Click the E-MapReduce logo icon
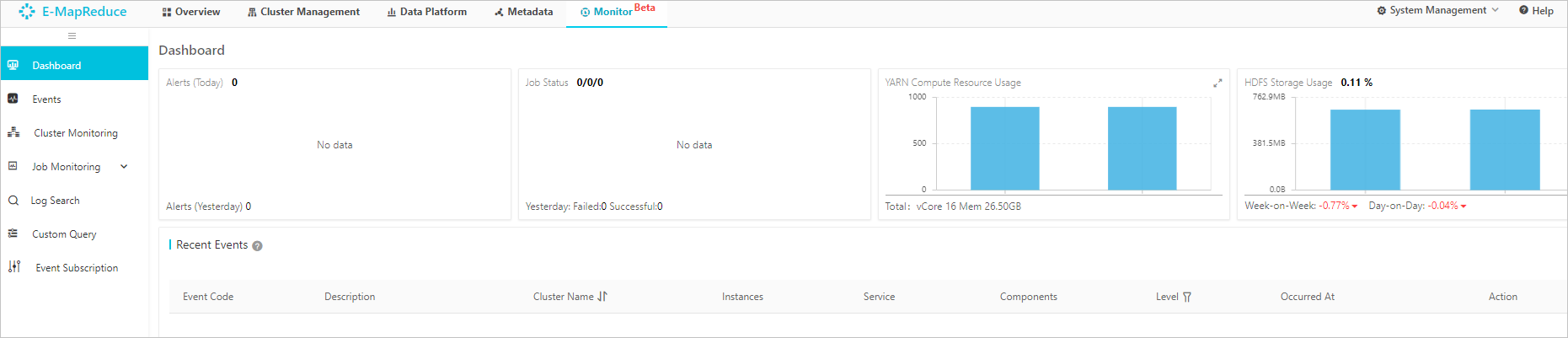Viewport: 1568px width, 338px height. 27,12
